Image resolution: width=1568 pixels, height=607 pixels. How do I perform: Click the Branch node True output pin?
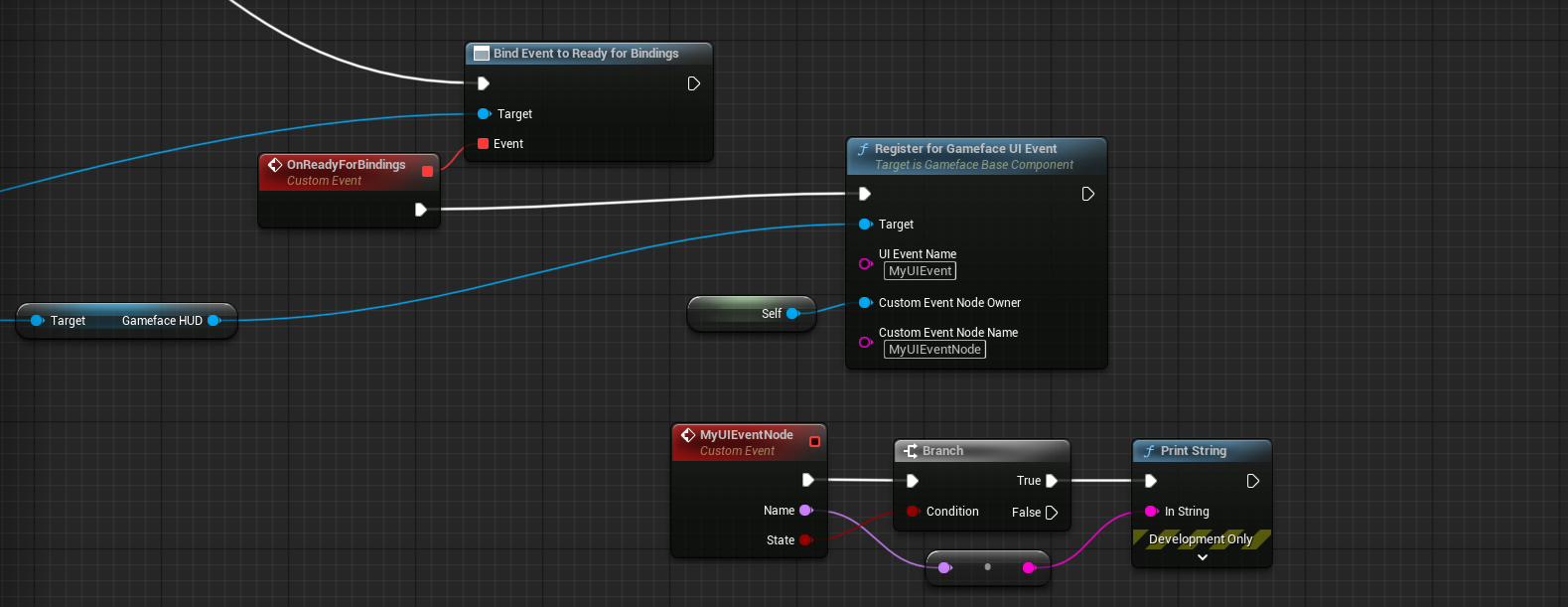click(1052, 481)
